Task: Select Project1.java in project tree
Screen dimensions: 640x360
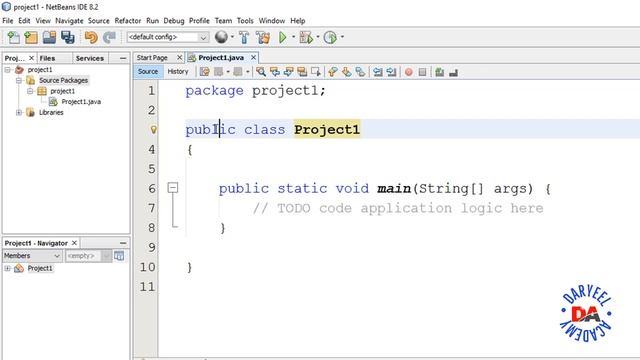Action: pyautogui.click(x=81, y=102)
